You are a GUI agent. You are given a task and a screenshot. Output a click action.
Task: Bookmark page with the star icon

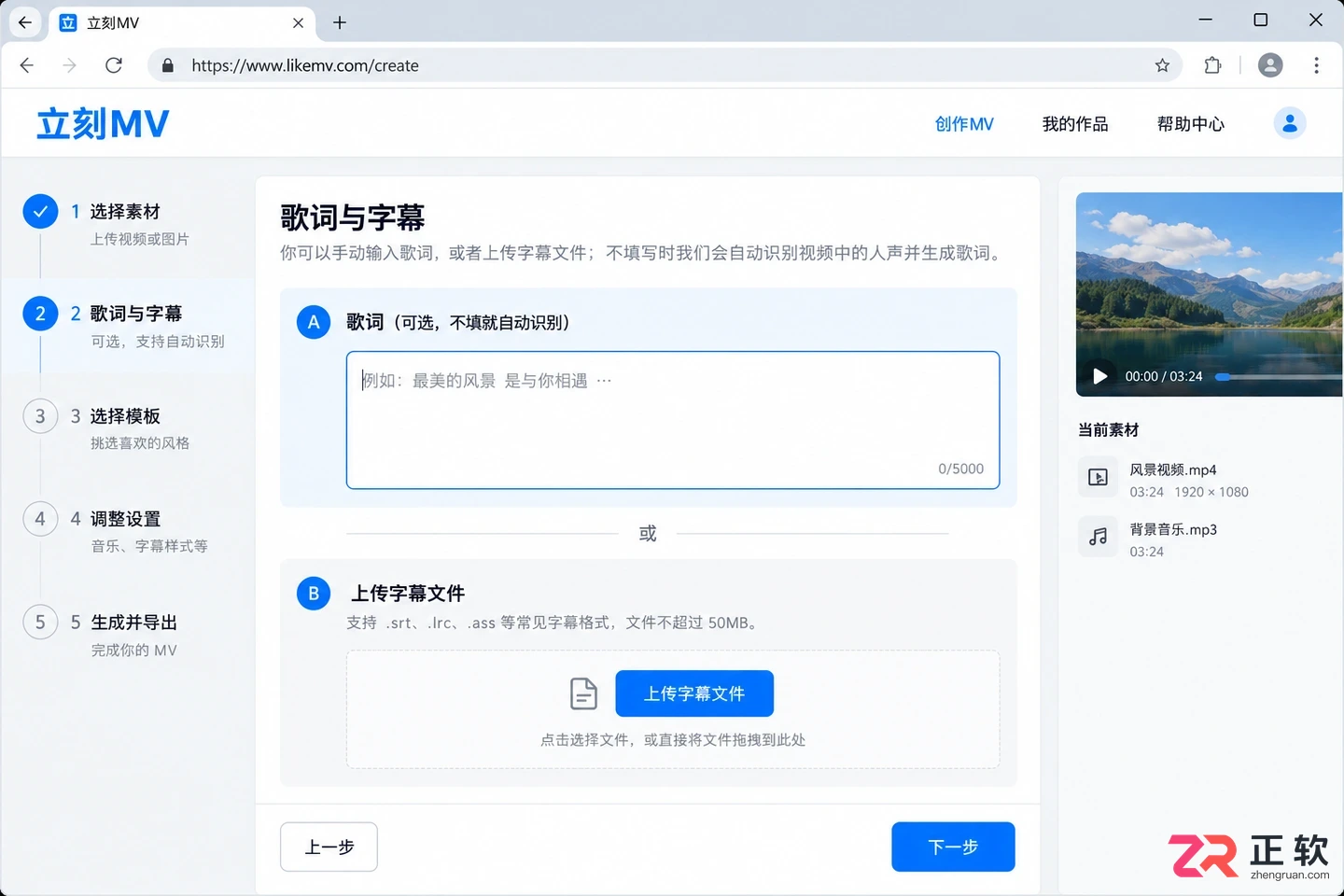[x=1162, y=65]
